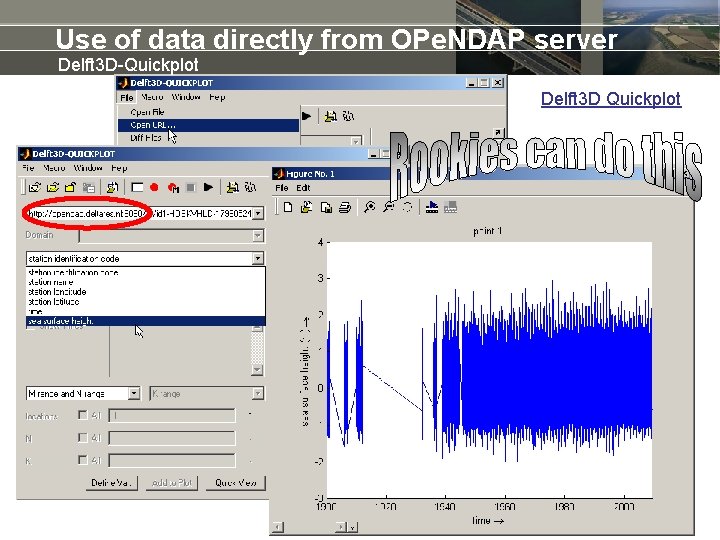Click the play icon in the back Quickplot window
The height and width of the screenshot is (540, 720).
point(306,116)
